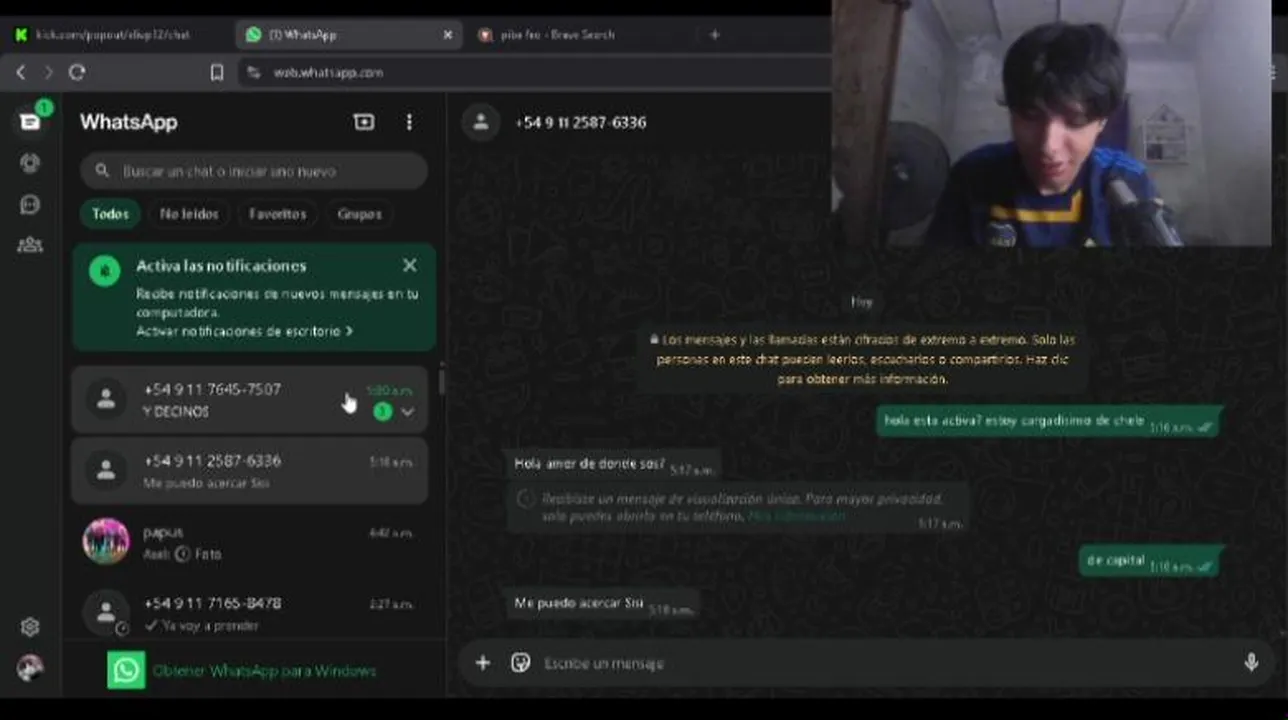Select the No leídos filter
Screen dimensions: 1288x720
coord(189,214)
